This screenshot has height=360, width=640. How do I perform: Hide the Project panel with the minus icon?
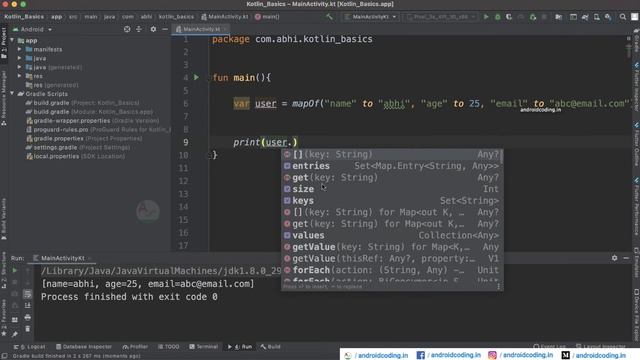pyautogui.click(x=165, y=29)
